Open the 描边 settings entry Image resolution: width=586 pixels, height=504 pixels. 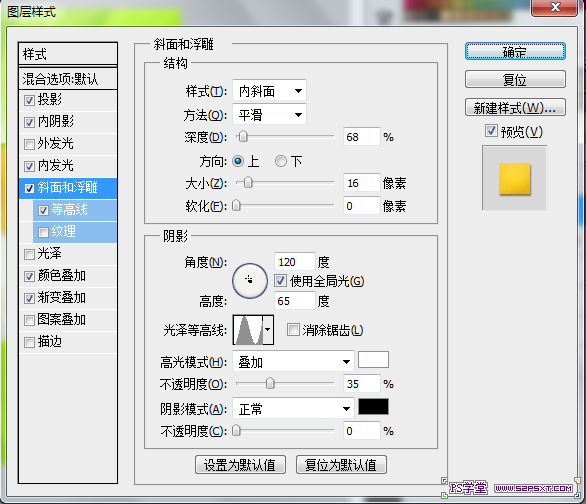click(50, 342)
